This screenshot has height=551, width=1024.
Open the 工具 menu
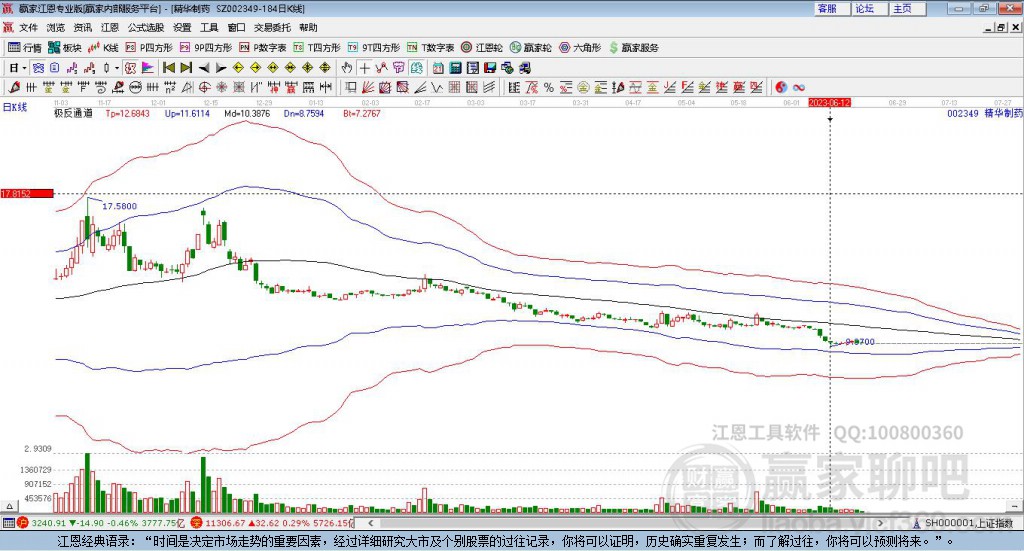(x=209, y=27)
